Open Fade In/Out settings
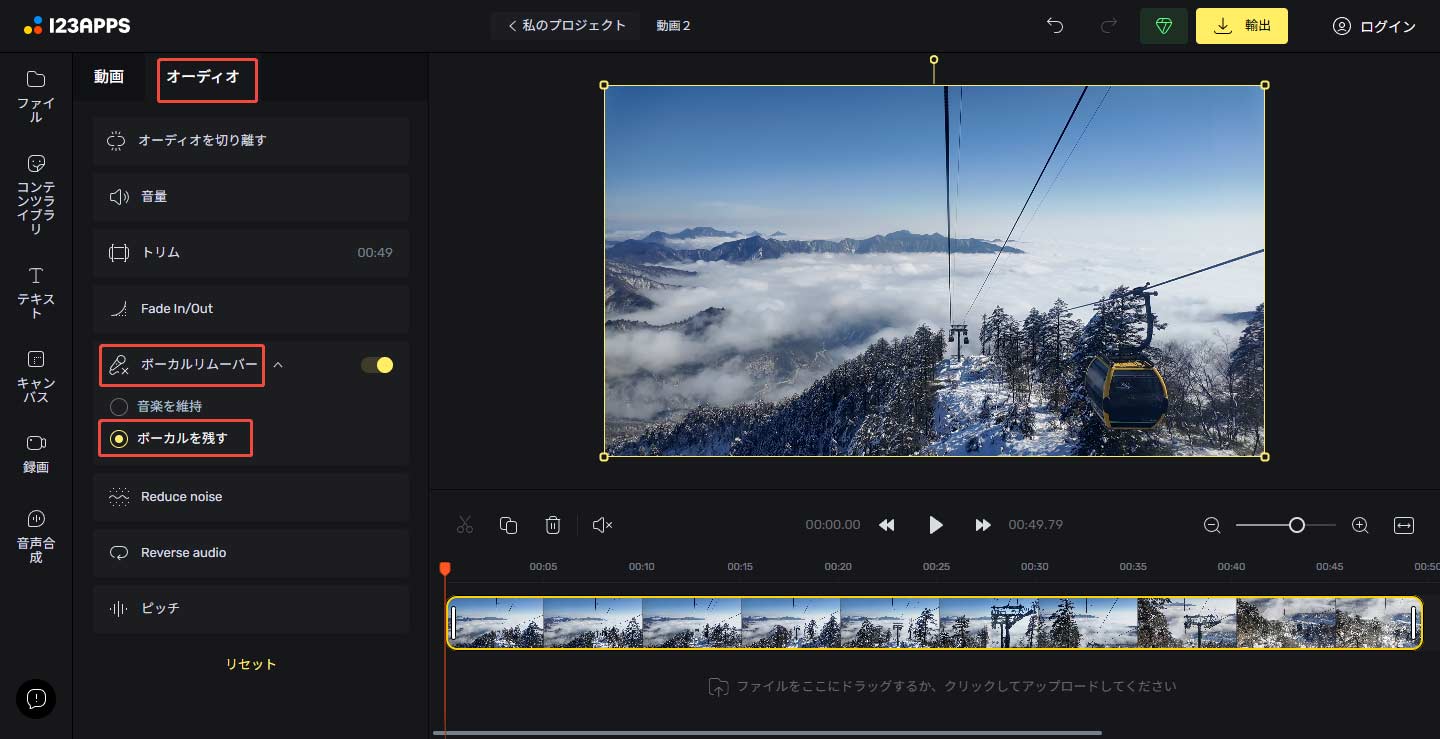 click(x=251, y=309)
